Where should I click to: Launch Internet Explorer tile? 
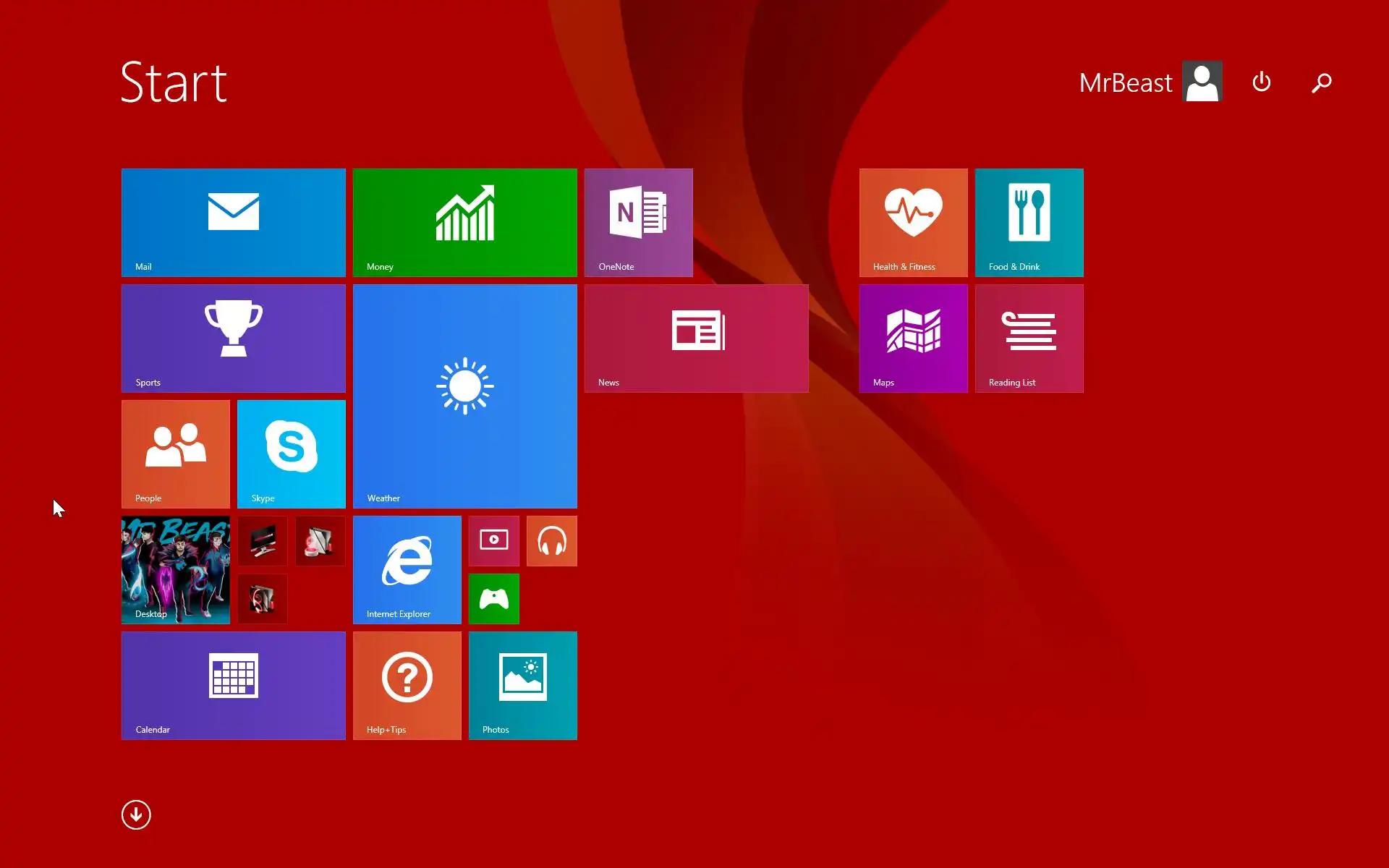pos(407,569)
